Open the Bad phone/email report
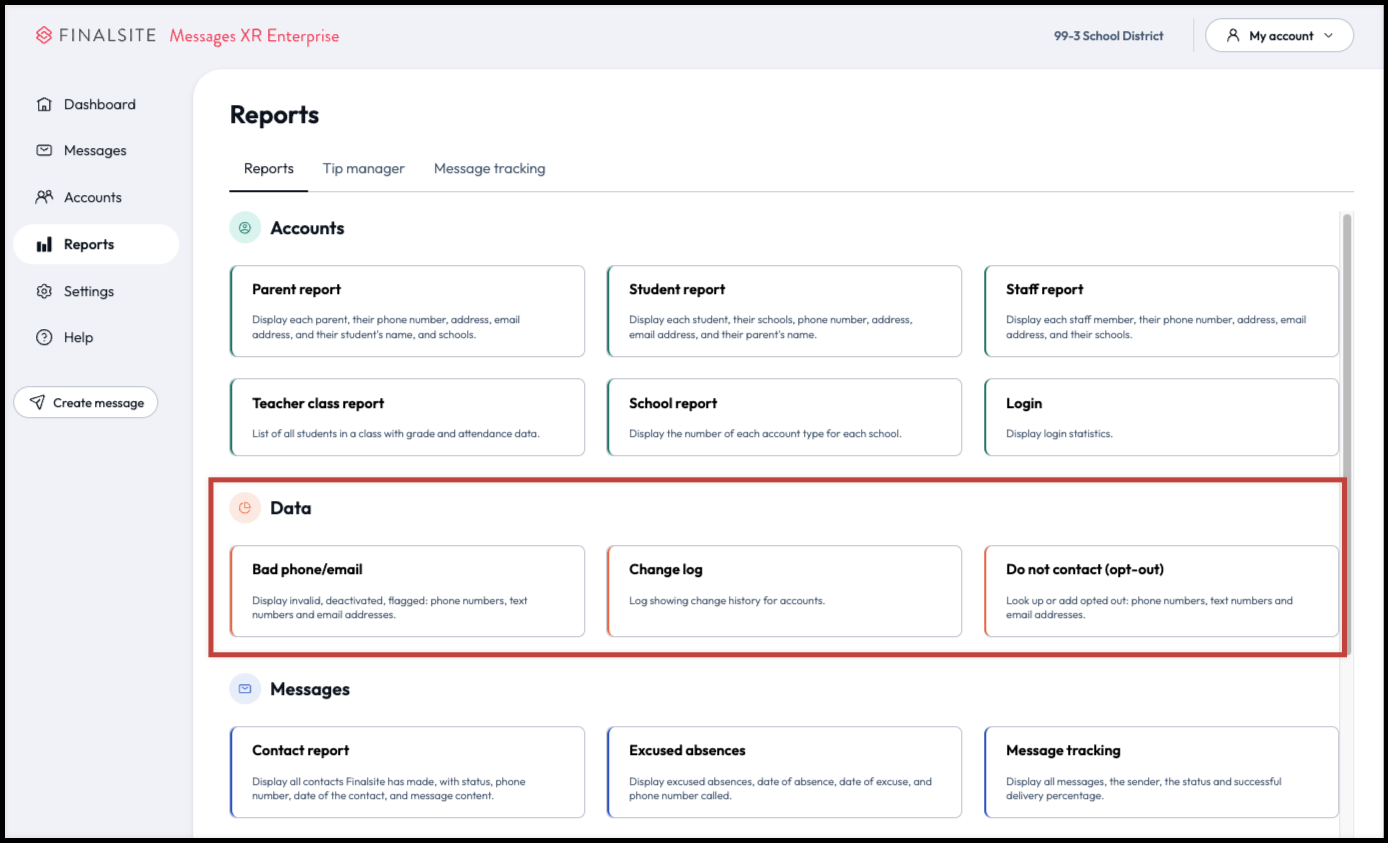 tap(407, 591)
